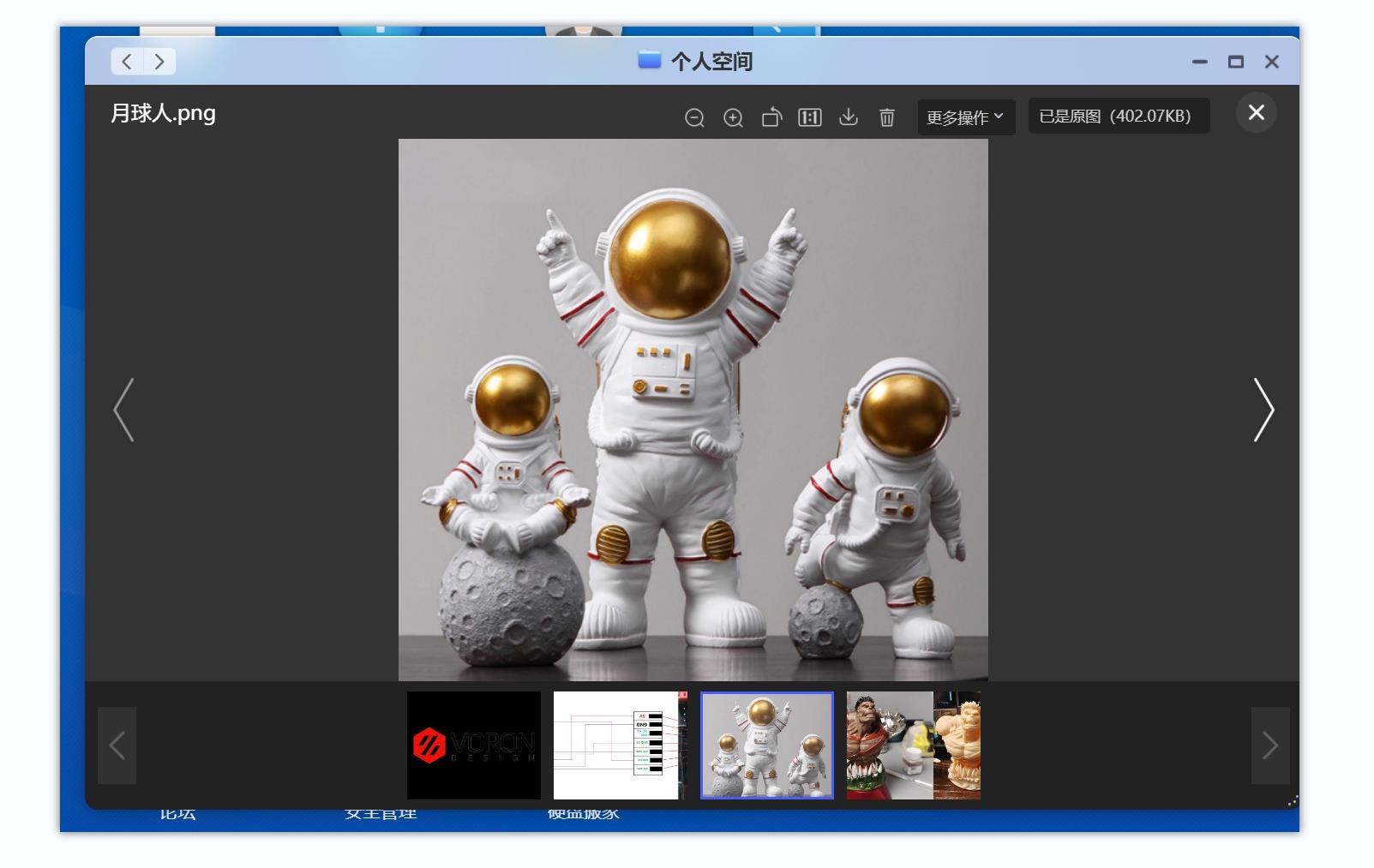Navigate back in 个人空间 window
The height and width of the screenshot is (868, 1374).
(x=127, y=62)
